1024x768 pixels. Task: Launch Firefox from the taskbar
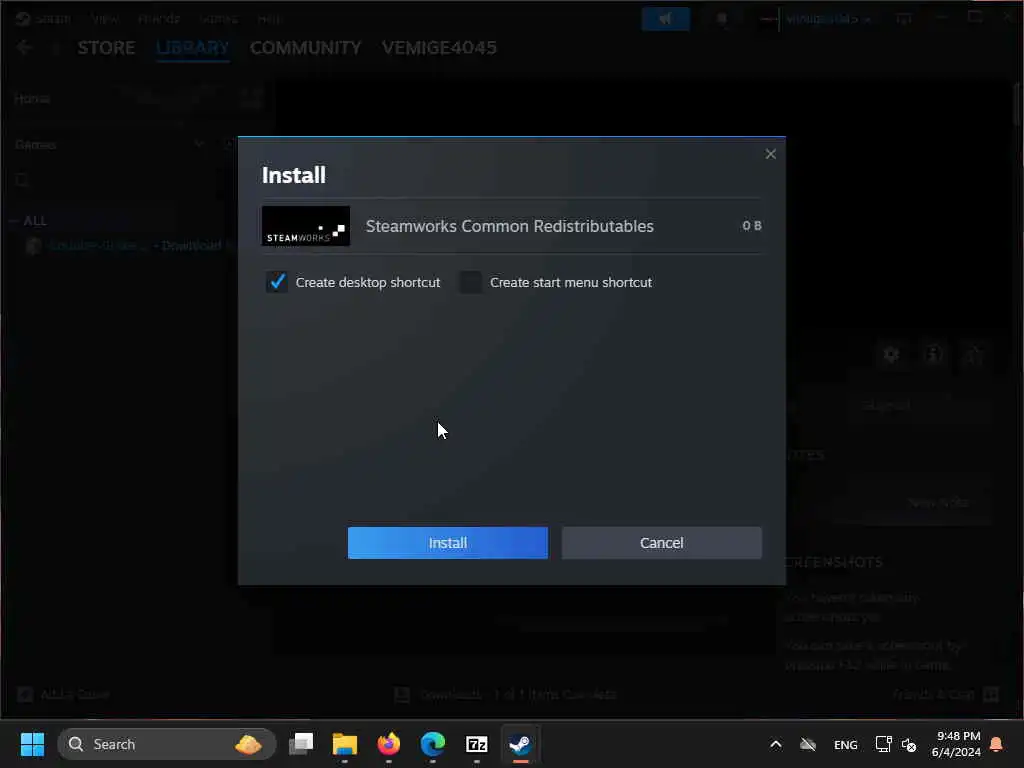pyautogui.click(x=389, y=744)
